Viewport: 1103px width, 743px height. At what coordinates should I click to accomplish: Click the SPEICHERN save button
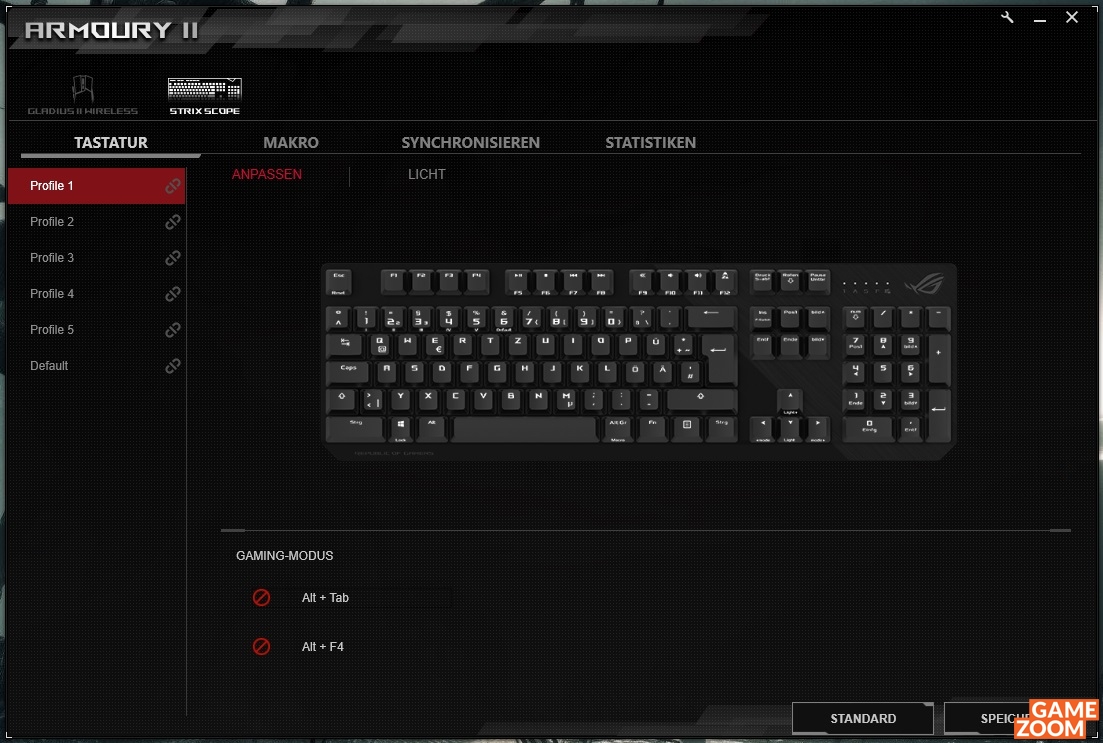click(1020, 718)
